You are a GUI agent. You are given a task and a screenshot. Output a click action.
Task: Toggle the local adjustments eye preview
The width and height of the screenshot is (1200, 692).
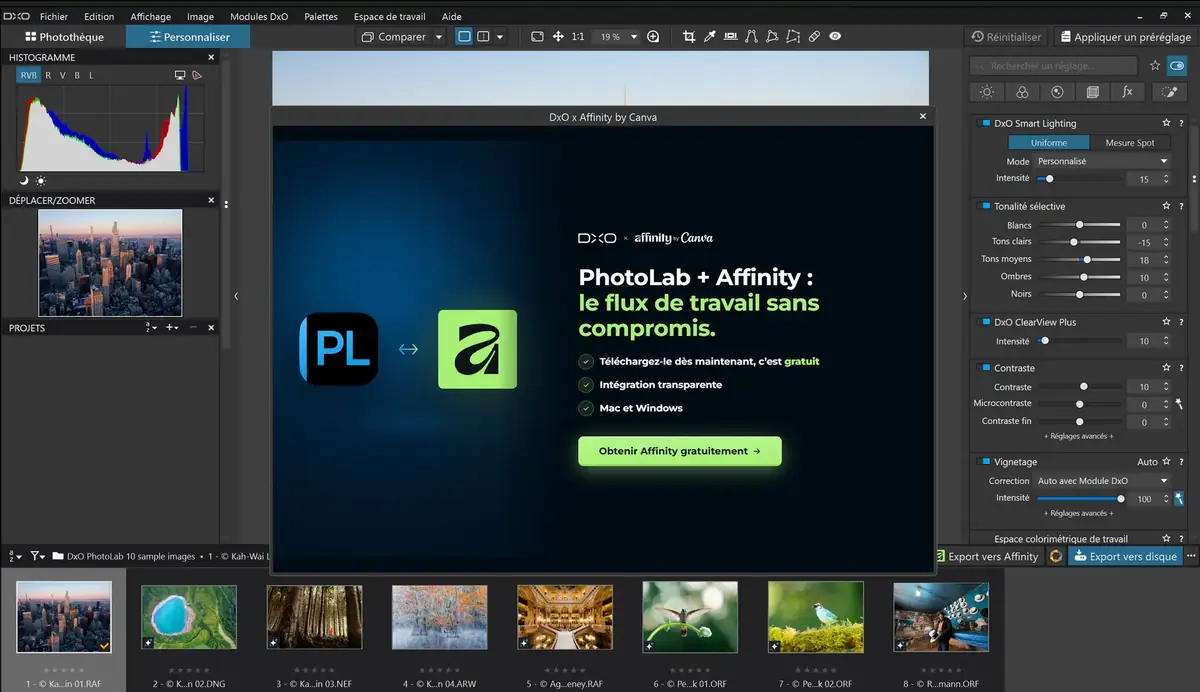pos(835,37)
